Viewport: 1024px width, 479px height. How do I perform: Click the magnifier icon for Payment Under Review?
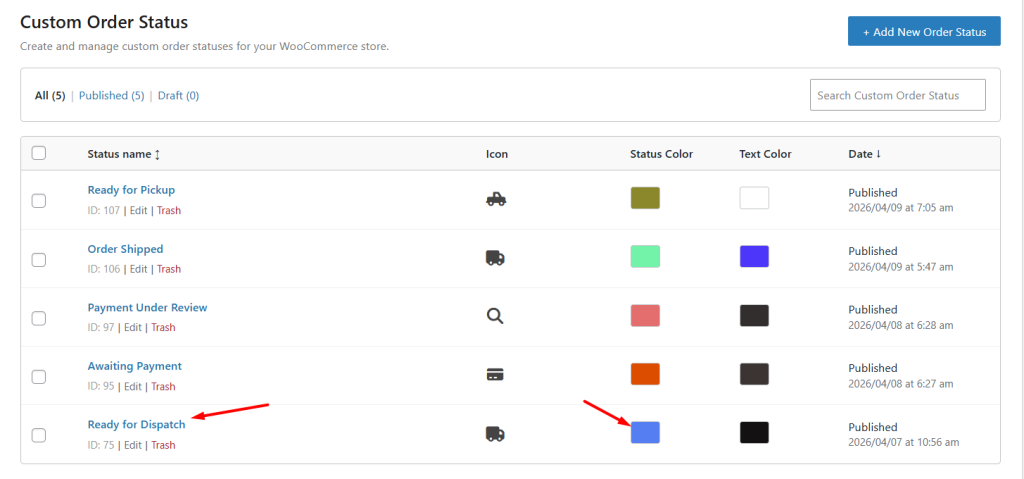(x=495, y=316)
